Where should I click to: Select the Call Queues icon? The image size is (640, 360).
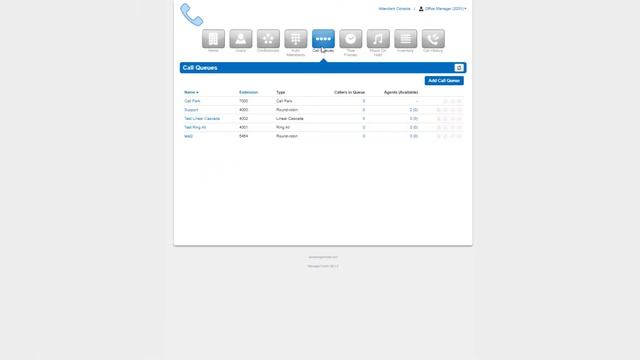point(323,39)
